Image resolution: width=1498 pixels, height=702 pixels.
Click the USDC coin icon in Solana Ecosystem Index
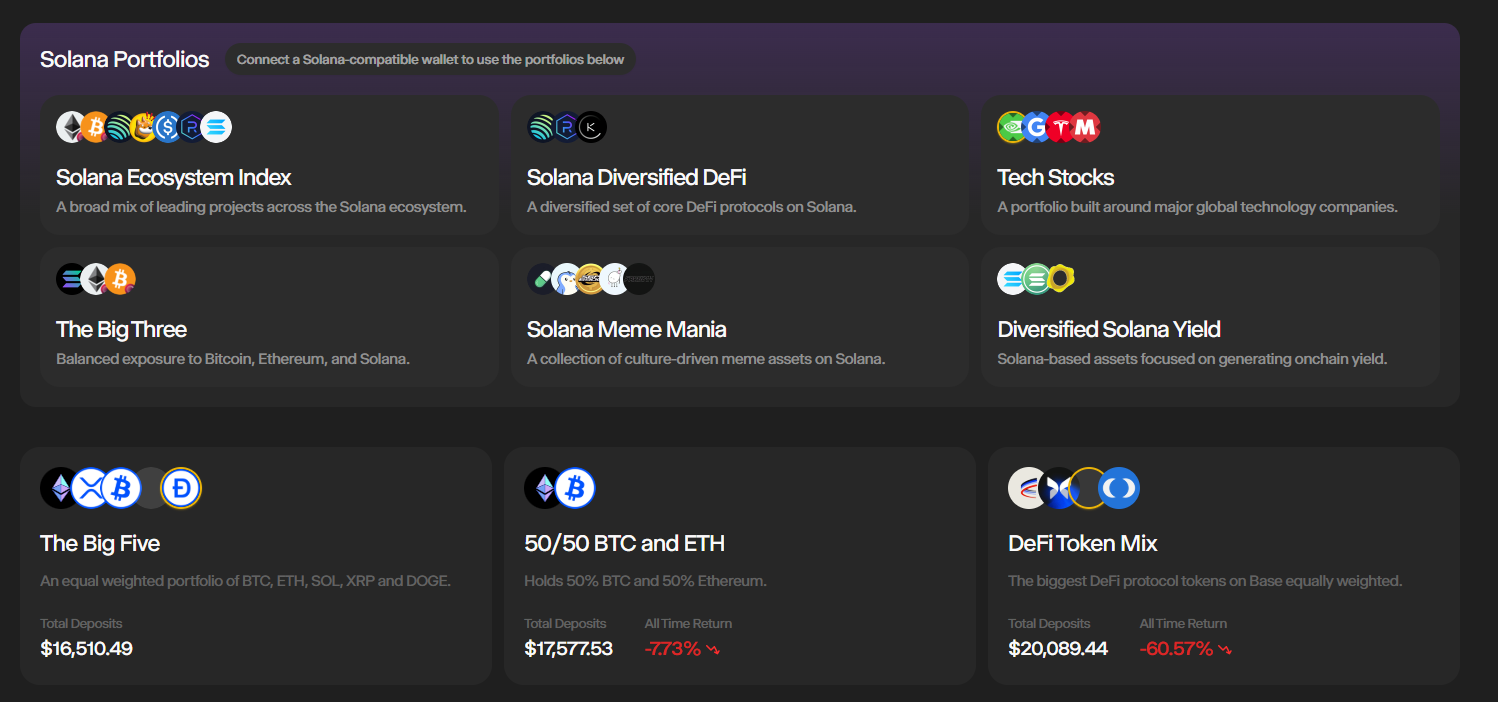click(x=168, y=127)
